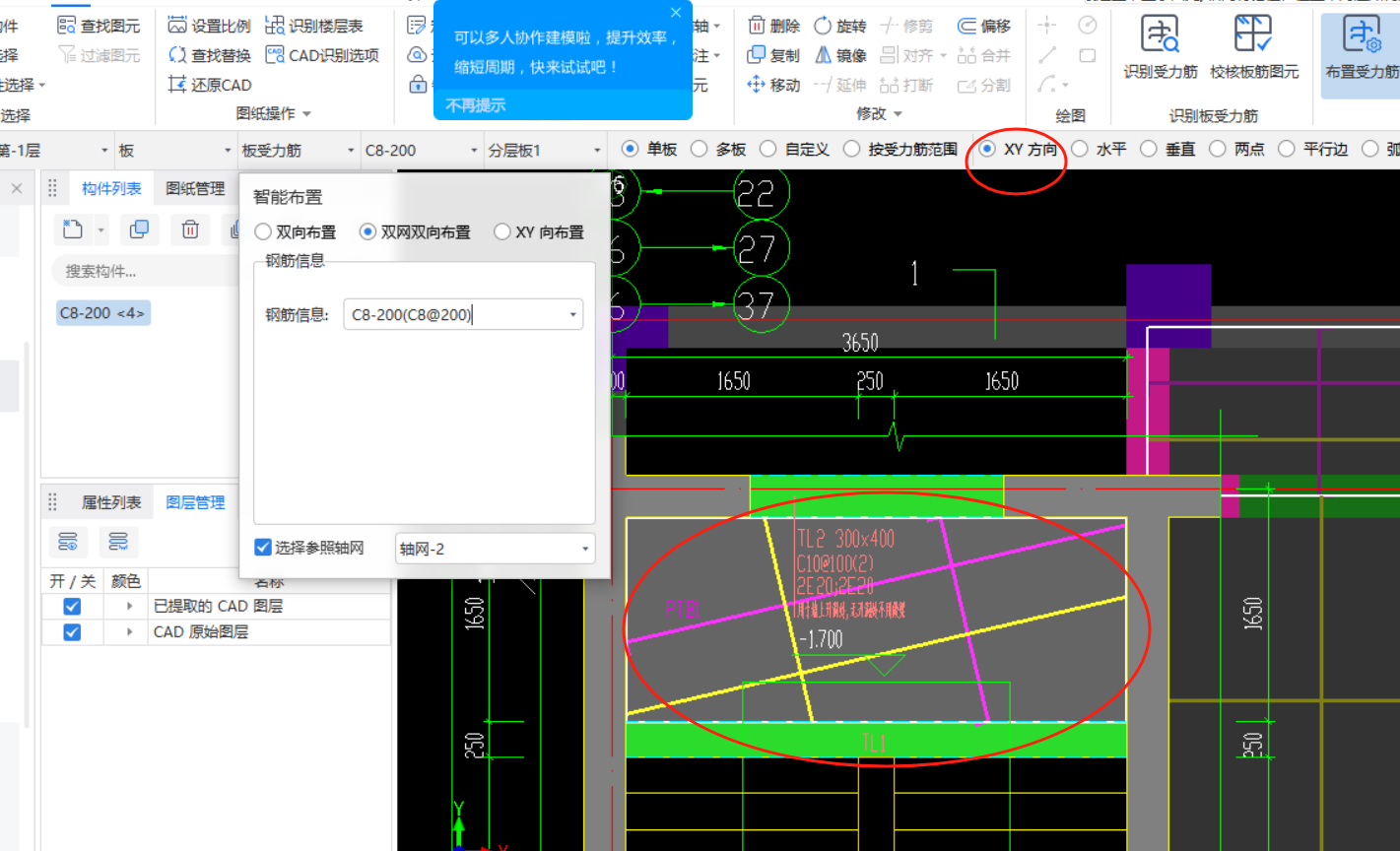Click 不再提示 in the blue tip popup

(x=476, y=104)
